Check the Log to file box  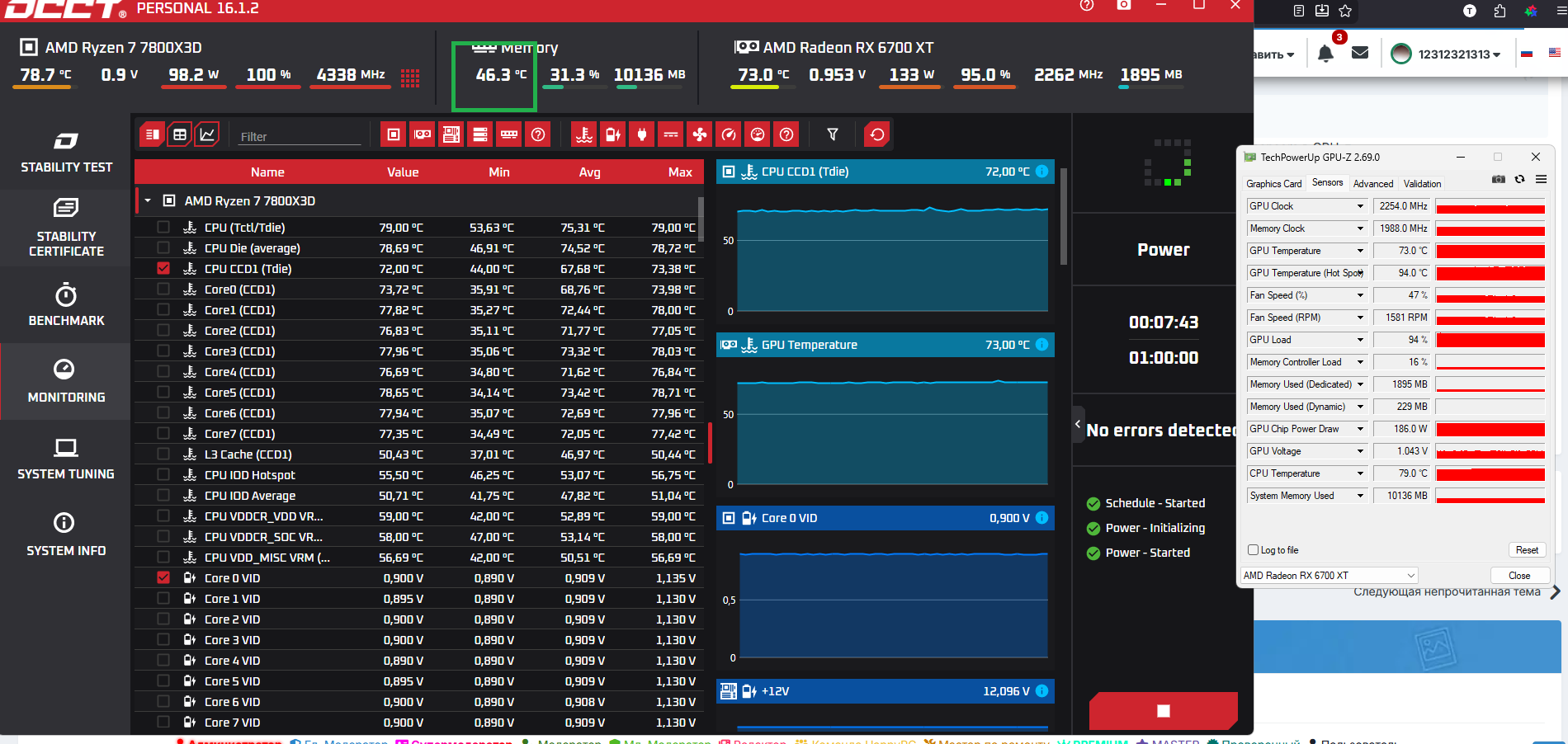1254,550
